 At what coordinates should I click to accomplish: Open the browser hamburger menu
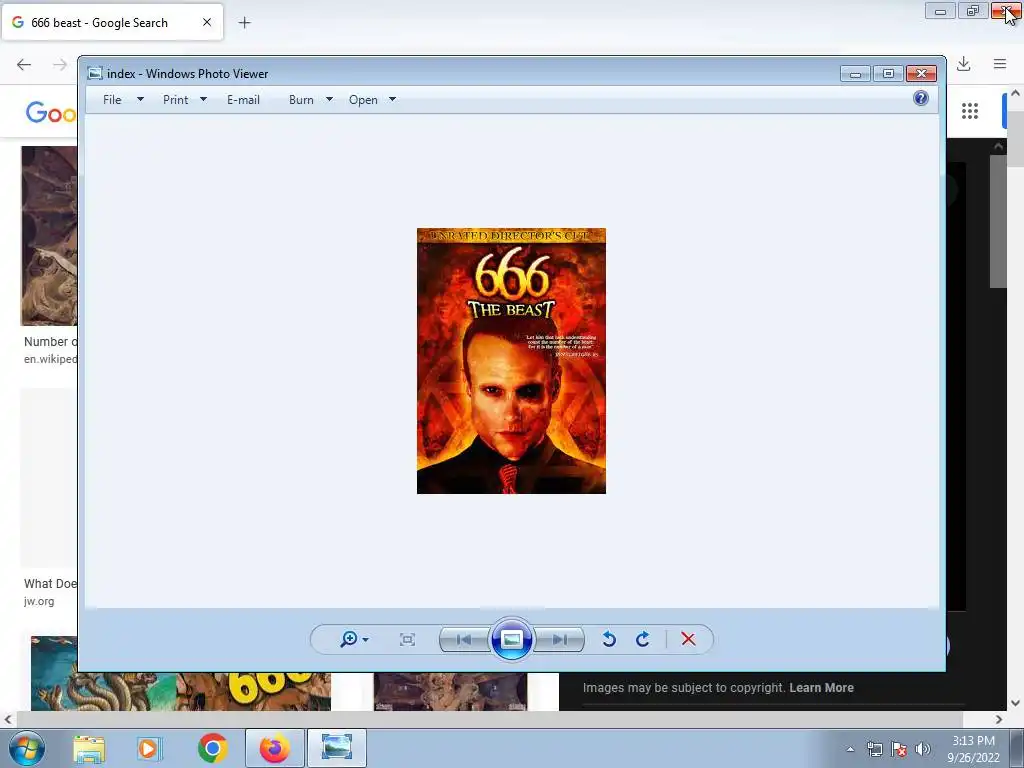1000,63
